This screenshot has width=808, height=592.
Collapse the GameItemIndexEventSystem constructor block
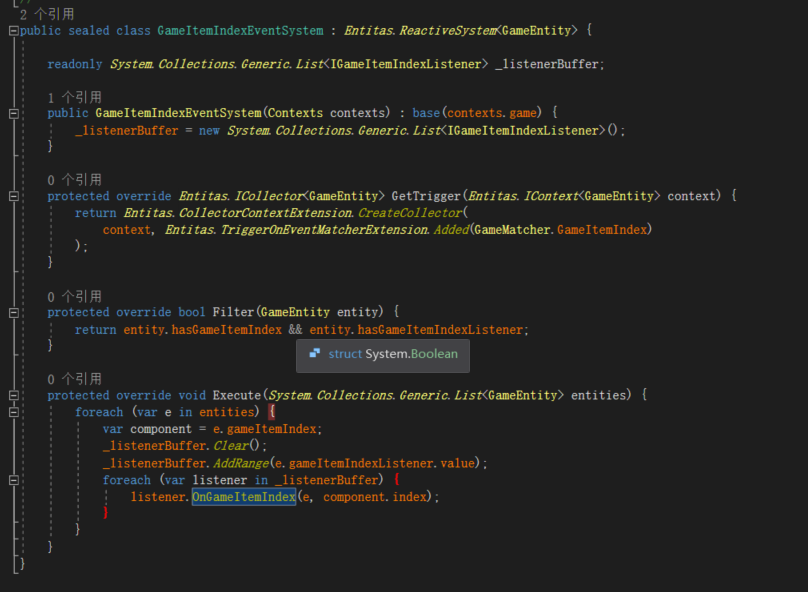tap(14, 113)
